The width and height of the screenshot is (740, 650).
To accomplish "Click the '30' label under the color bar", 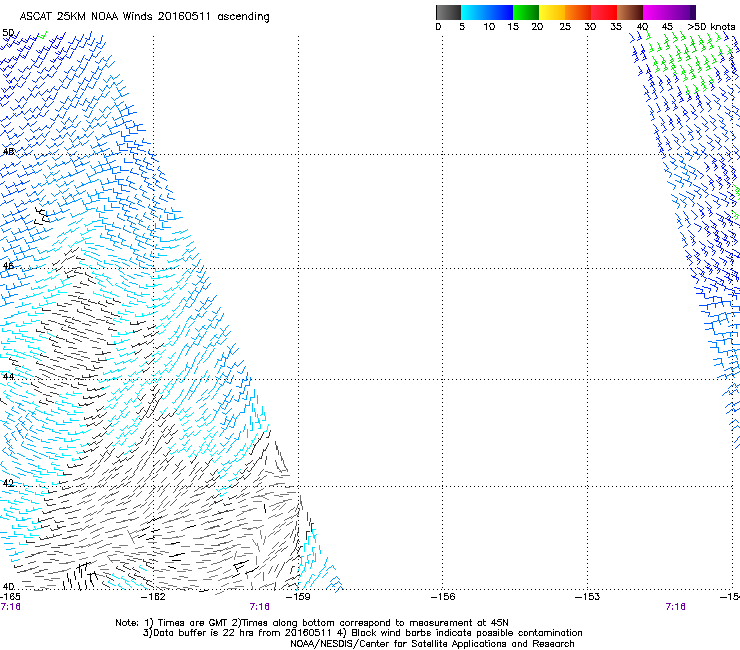I will [x=590, y=27].
